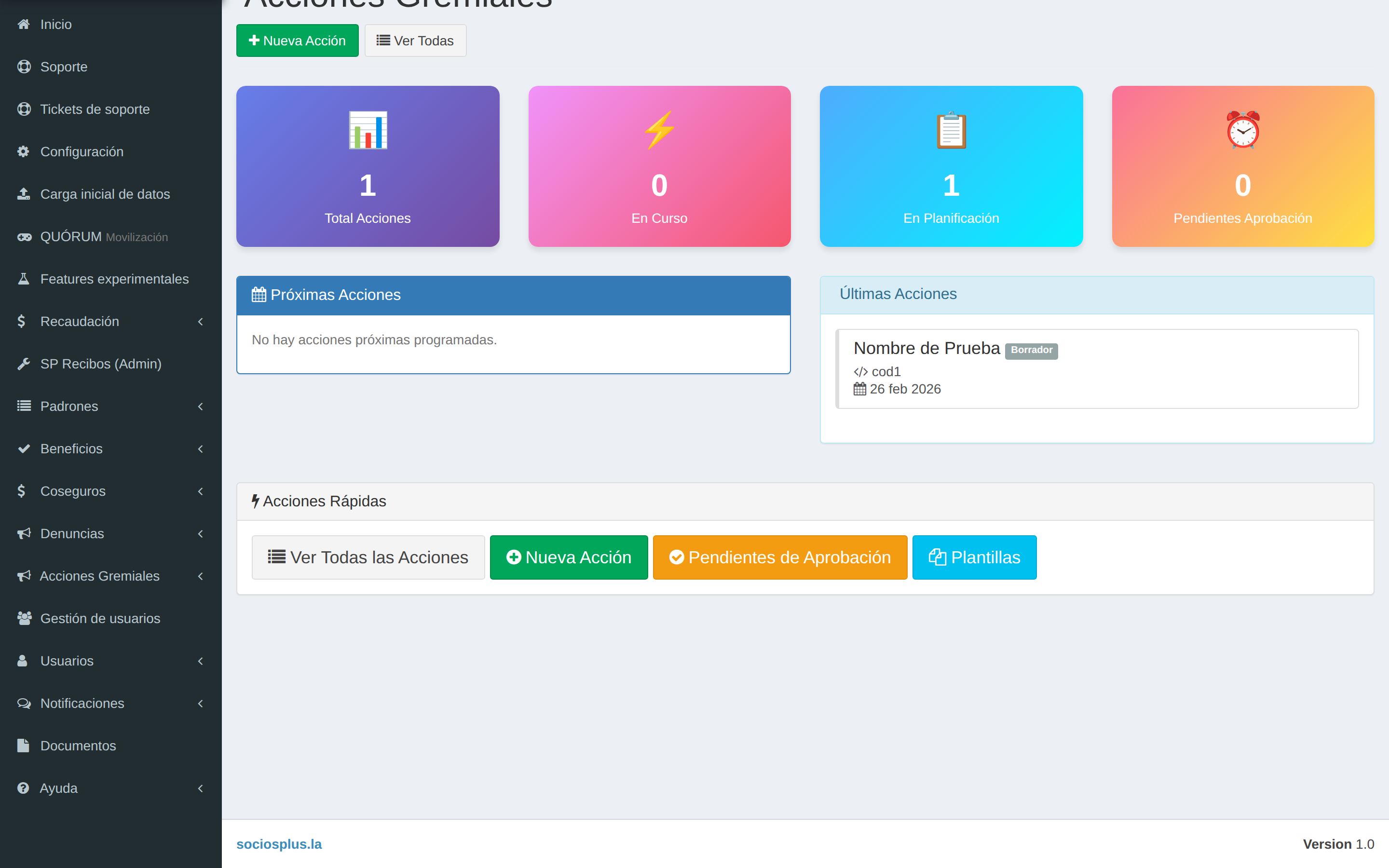Open Pendientes de Aprobación button

coord(780,557)
